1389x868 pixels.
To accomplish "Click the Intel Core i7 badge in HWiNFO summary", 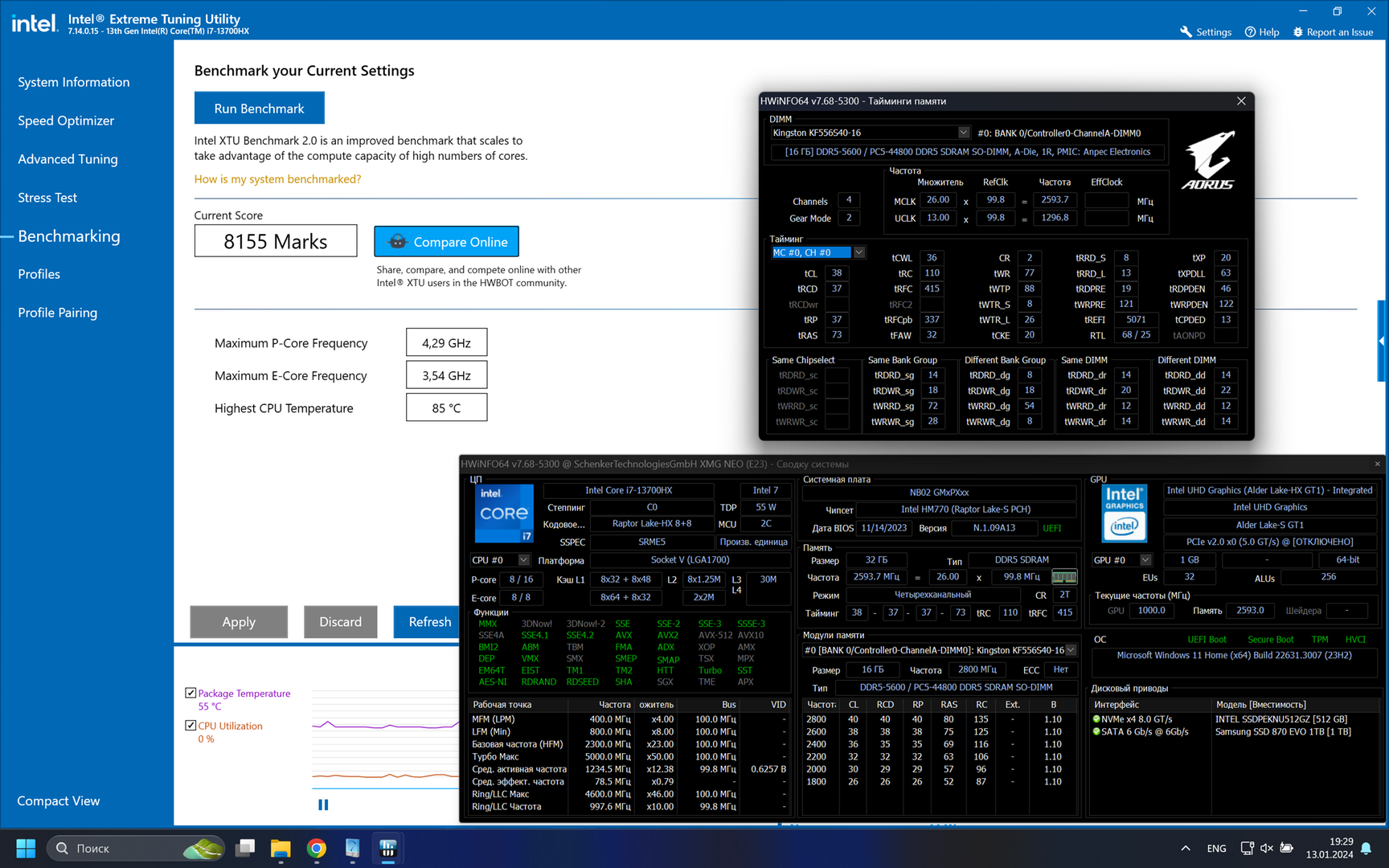I will [504, 513].
